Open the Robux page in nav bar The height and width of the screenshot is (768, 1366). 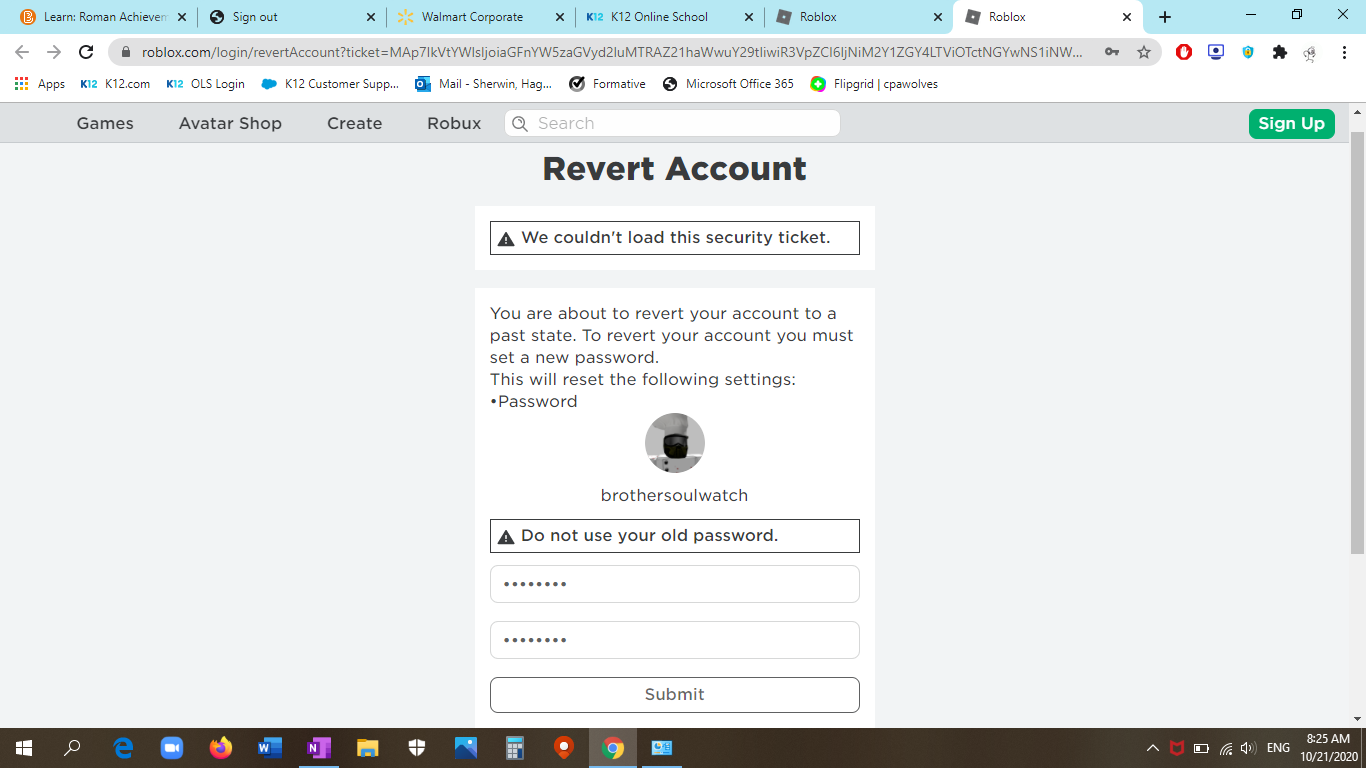pos(454,123)
